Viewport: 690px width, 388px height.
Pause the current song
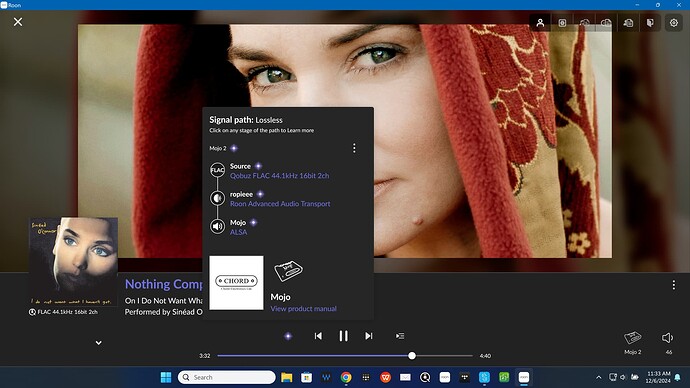(343, 336)
